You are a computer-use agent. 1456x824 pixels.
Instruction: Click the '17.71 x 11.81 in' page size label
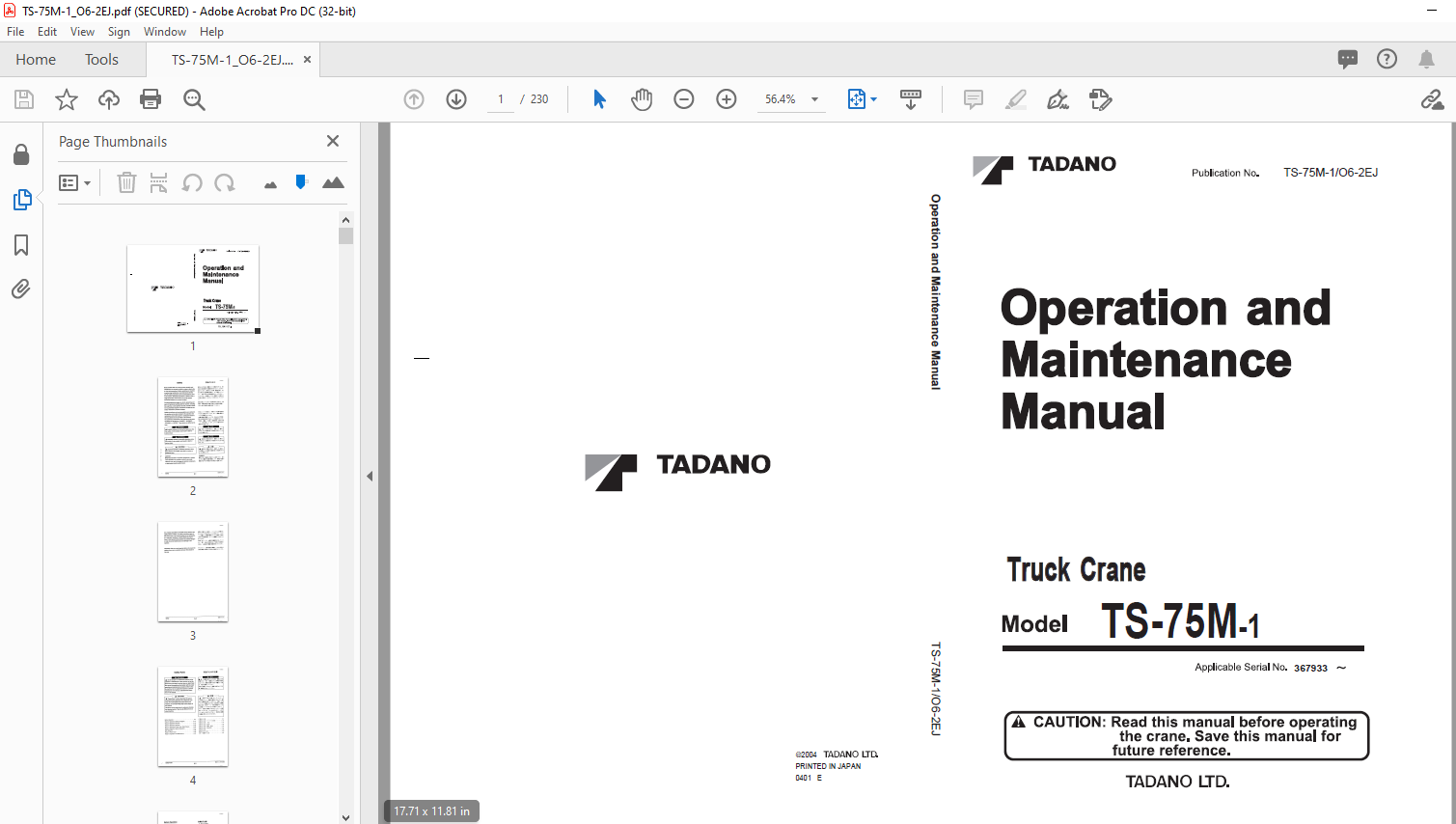click(432, 811)
